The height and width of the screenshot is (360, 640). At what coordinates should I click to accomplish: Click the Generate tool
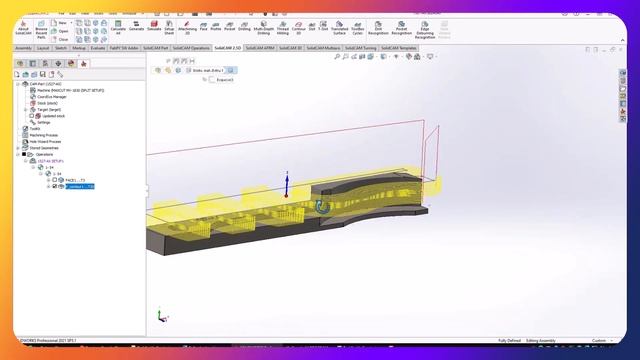click(136, 26)
